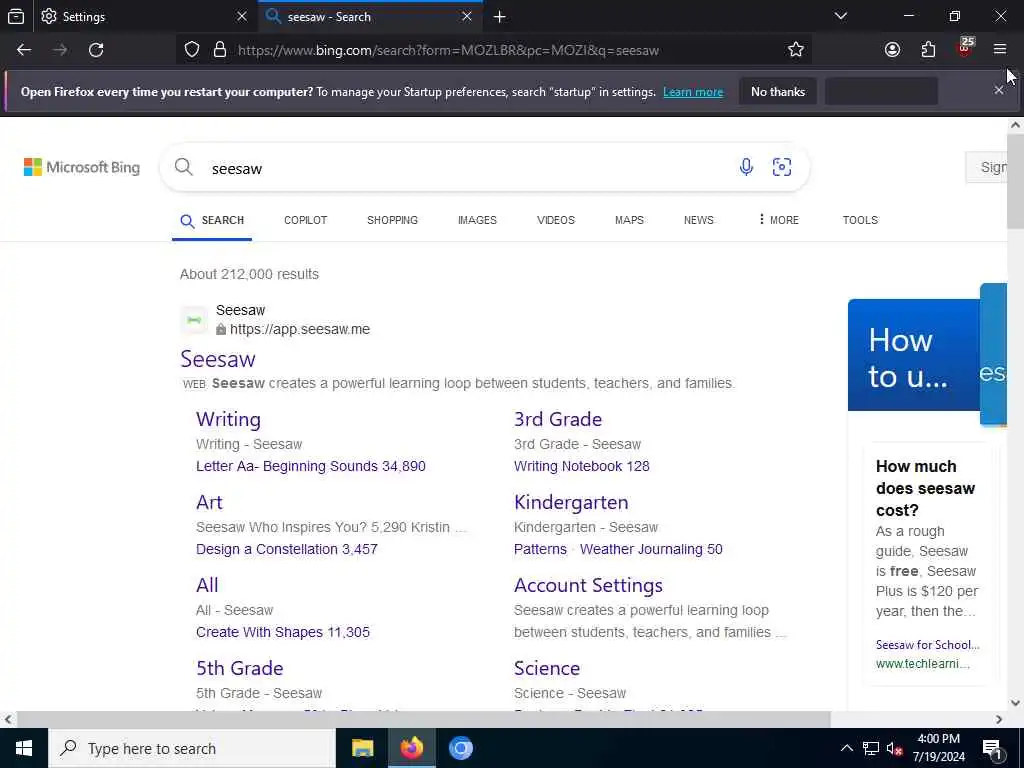Select the VIDEOS search tab
Image resolution: width=1024 pixels, height=768 pixels.
pos(556,220)
